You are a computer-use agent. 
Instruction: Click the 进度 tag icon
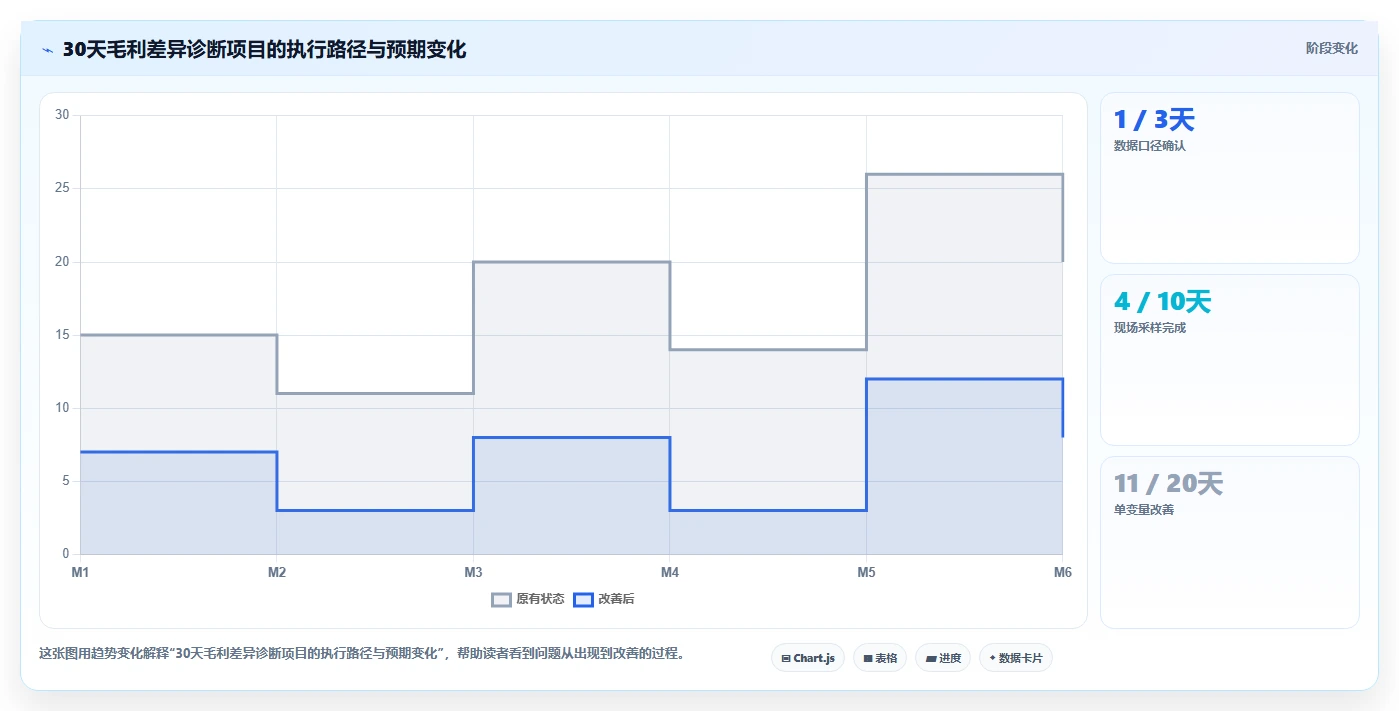(930, 658)
